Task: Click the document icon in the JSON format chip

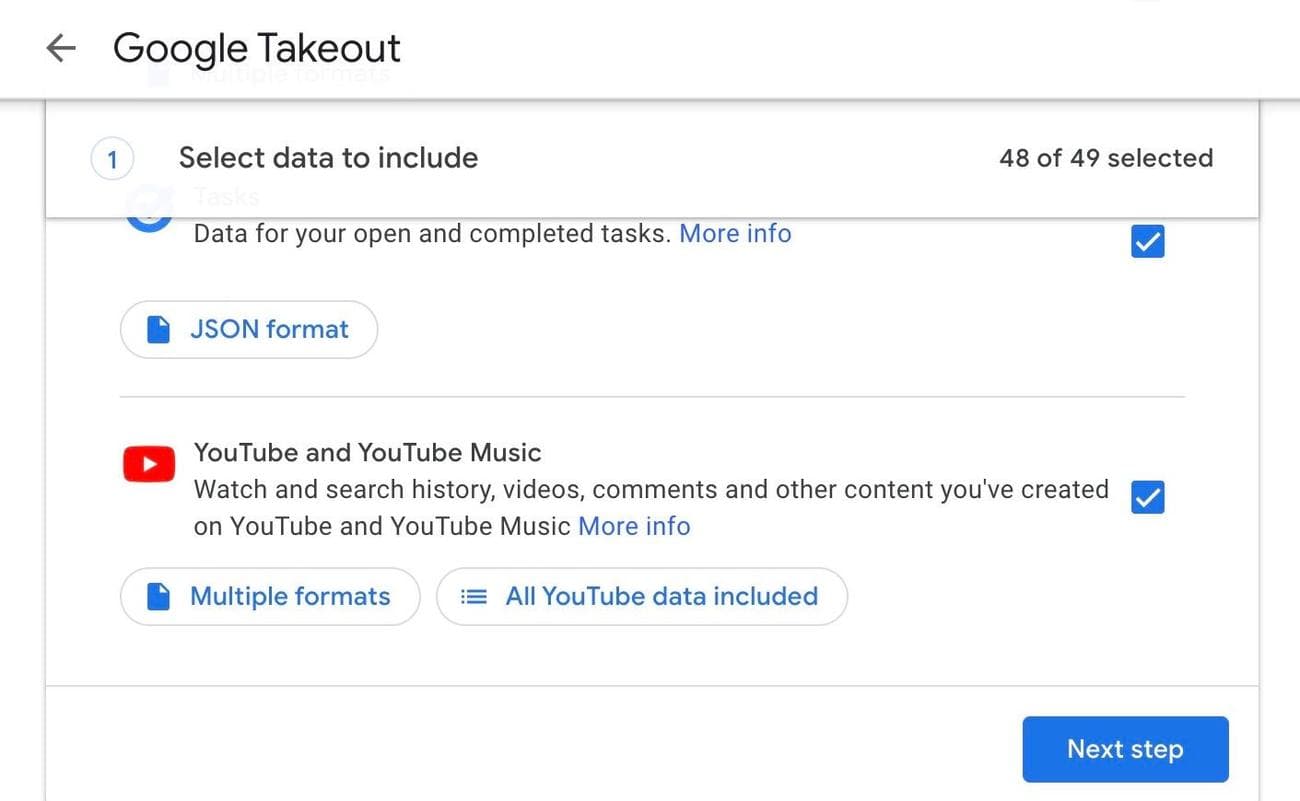Action: pos(157,328)
